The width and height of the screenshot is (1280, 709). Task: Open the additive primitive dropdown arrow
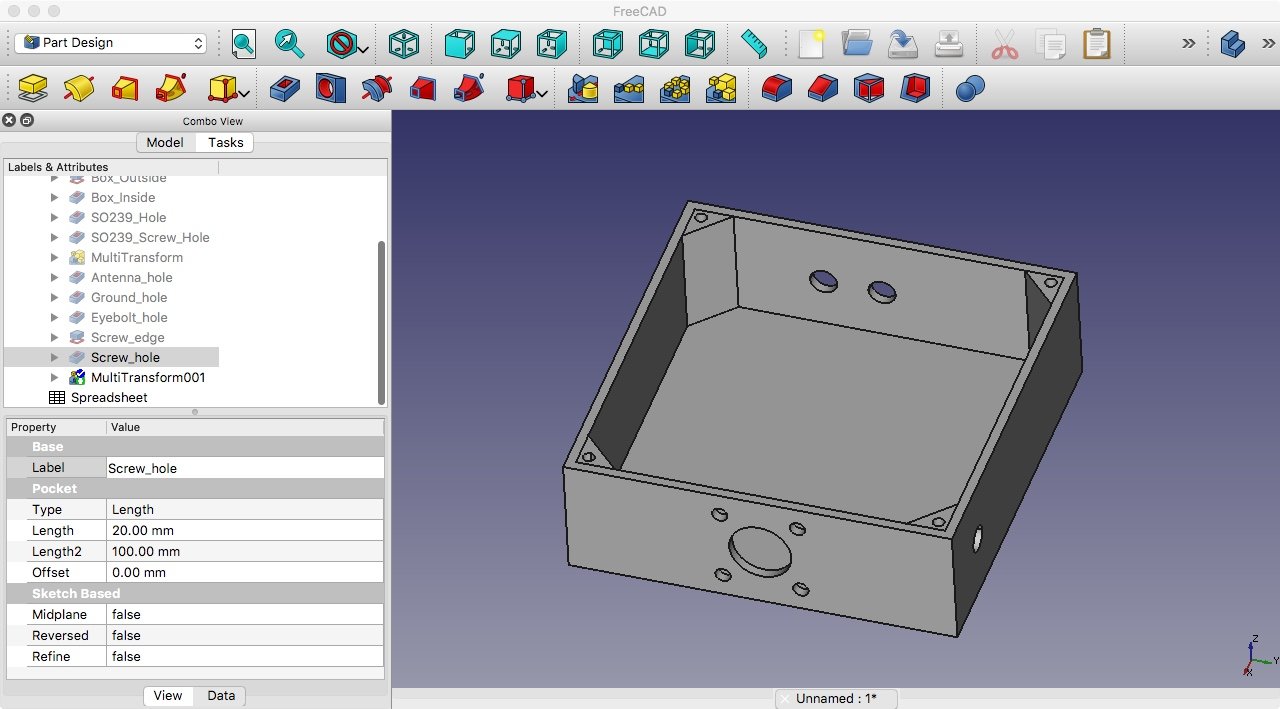coord(244,93)
